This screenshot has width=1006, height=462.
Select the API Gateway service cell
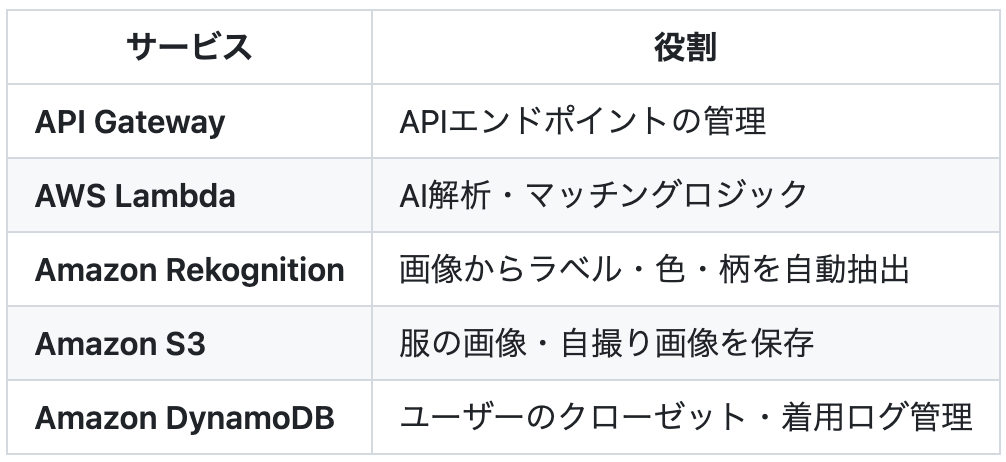pos(130,122)
